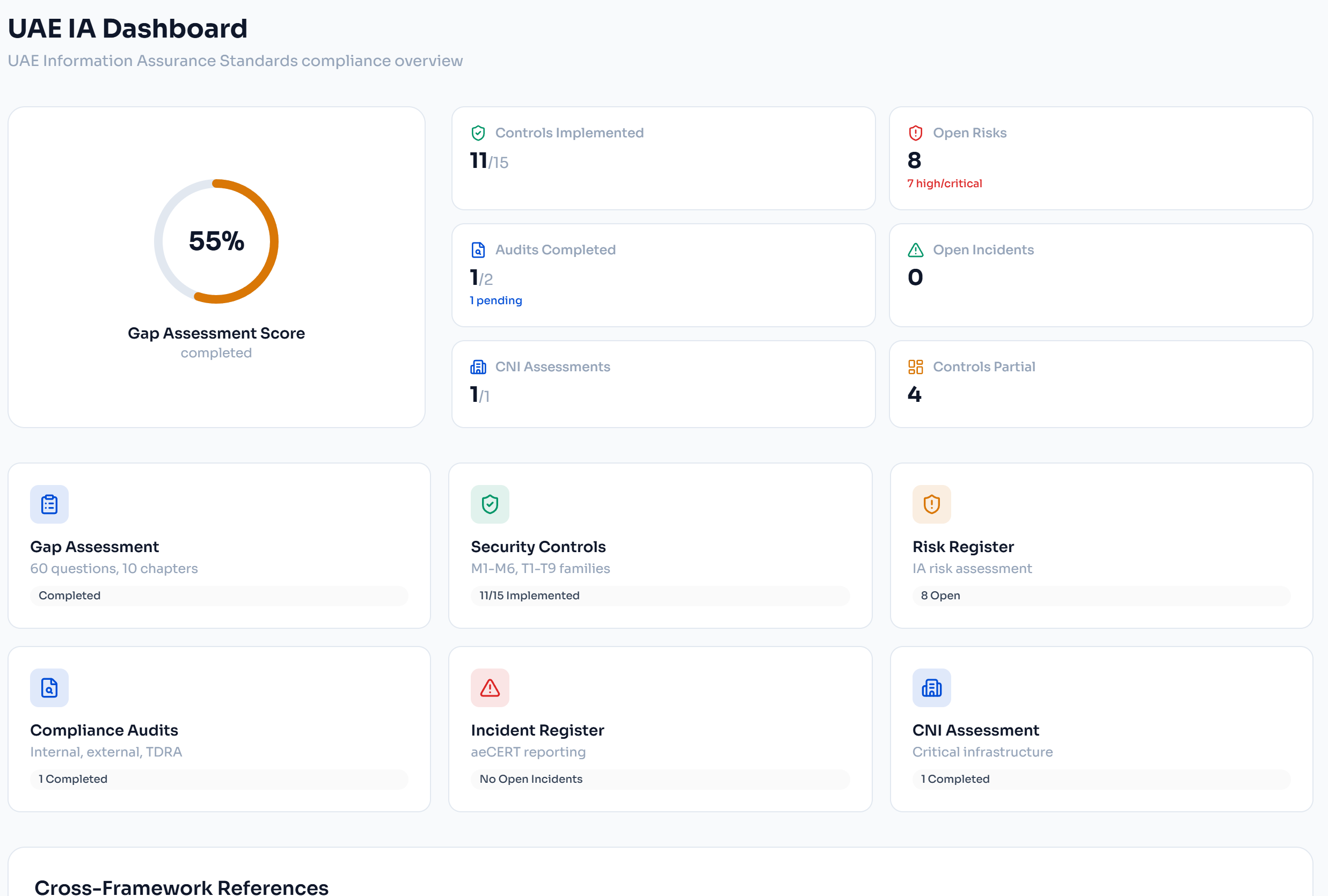Viewport: 1328px width, 896px height.
Task: Click the Cross-Framework References heading
Action: click(x=181, y=887)
